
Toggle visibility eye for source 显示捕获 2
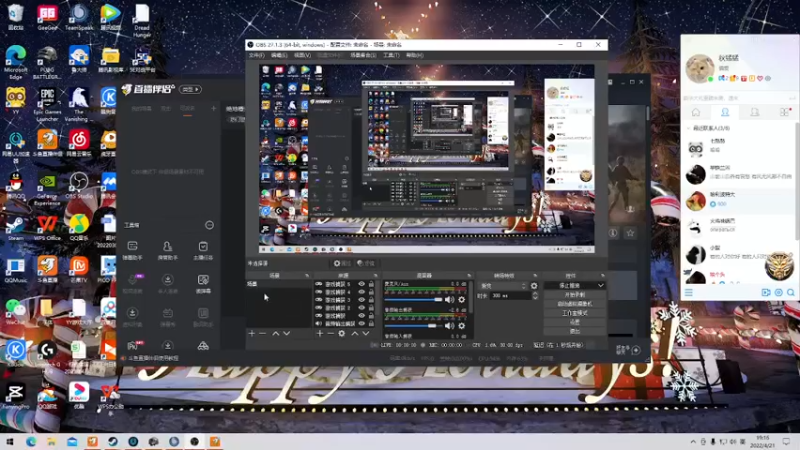[x=362, y=308]
